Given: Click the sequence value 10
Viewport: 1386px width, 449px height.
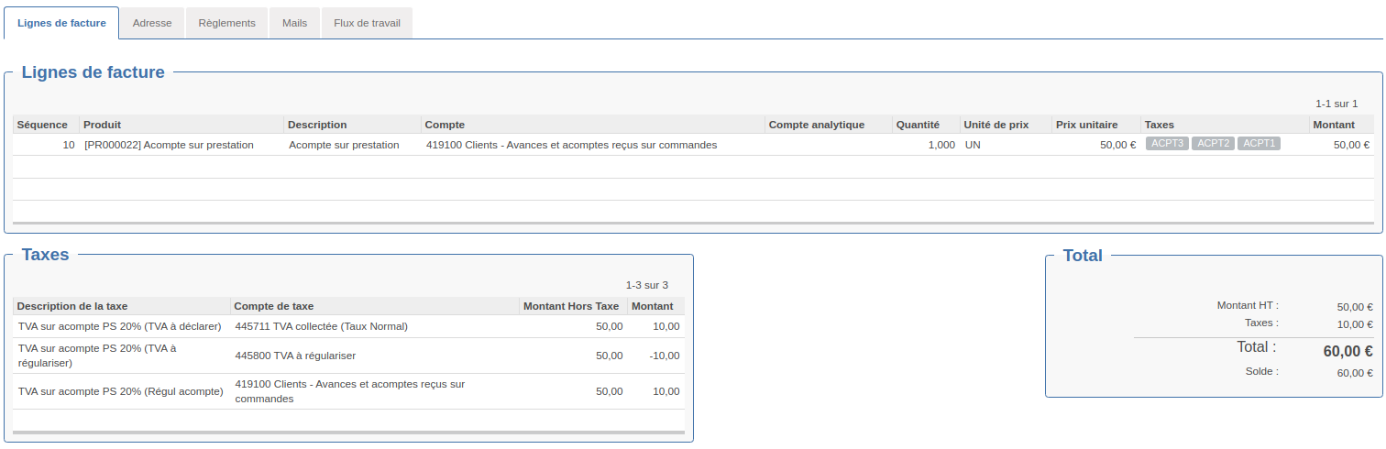Looking at the screenshot, I should click(x=68, y=145).
